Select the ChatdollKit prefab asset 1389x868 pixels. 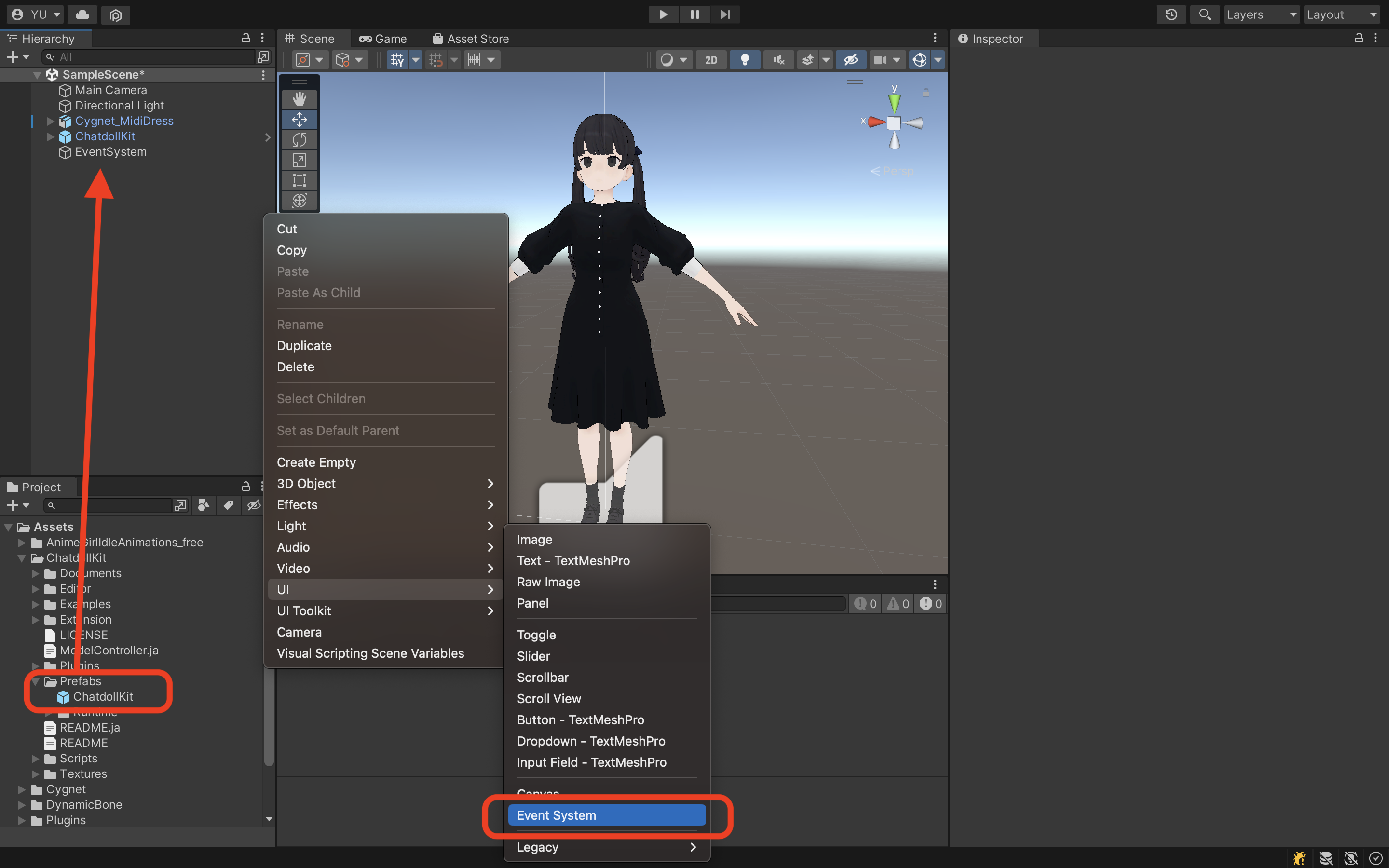click(x=103, y=696)
